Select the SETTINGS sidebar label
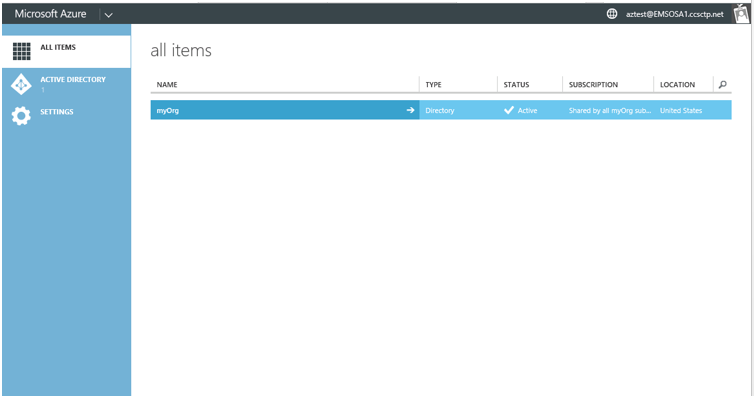754x396 pixels. click(57, 111)
